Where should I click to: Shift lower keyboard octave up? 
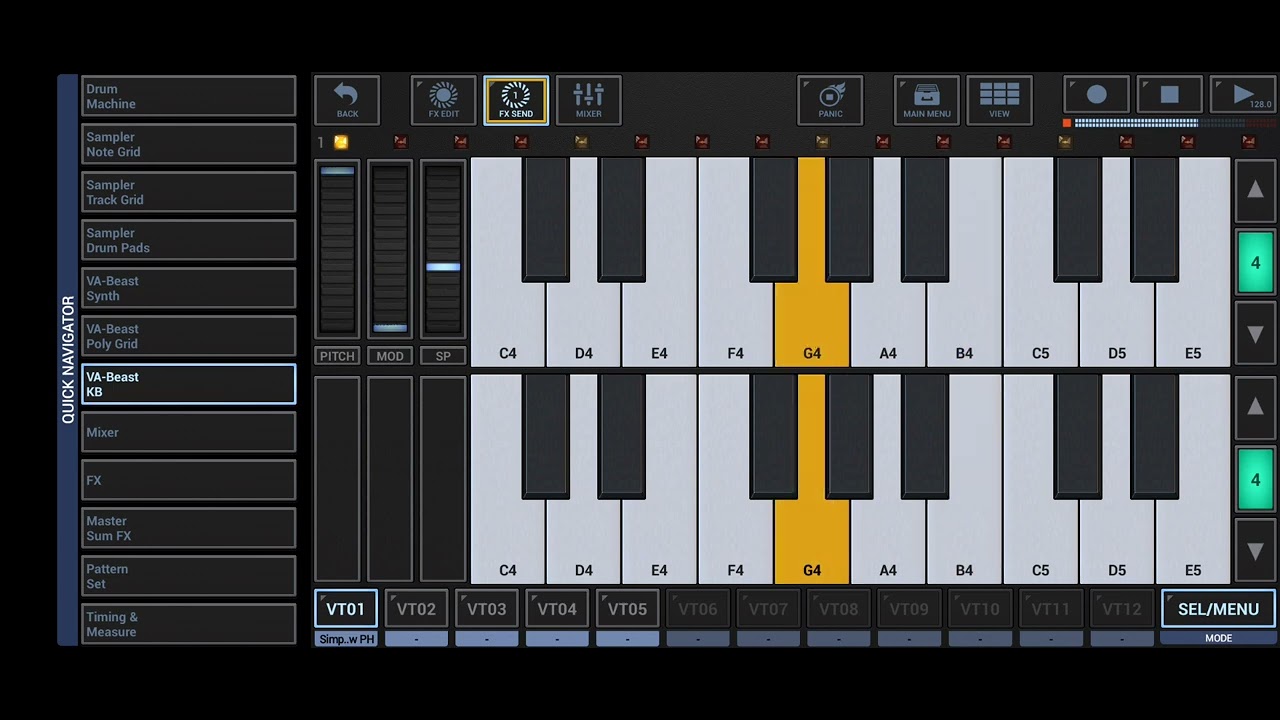click(1255, 407)
